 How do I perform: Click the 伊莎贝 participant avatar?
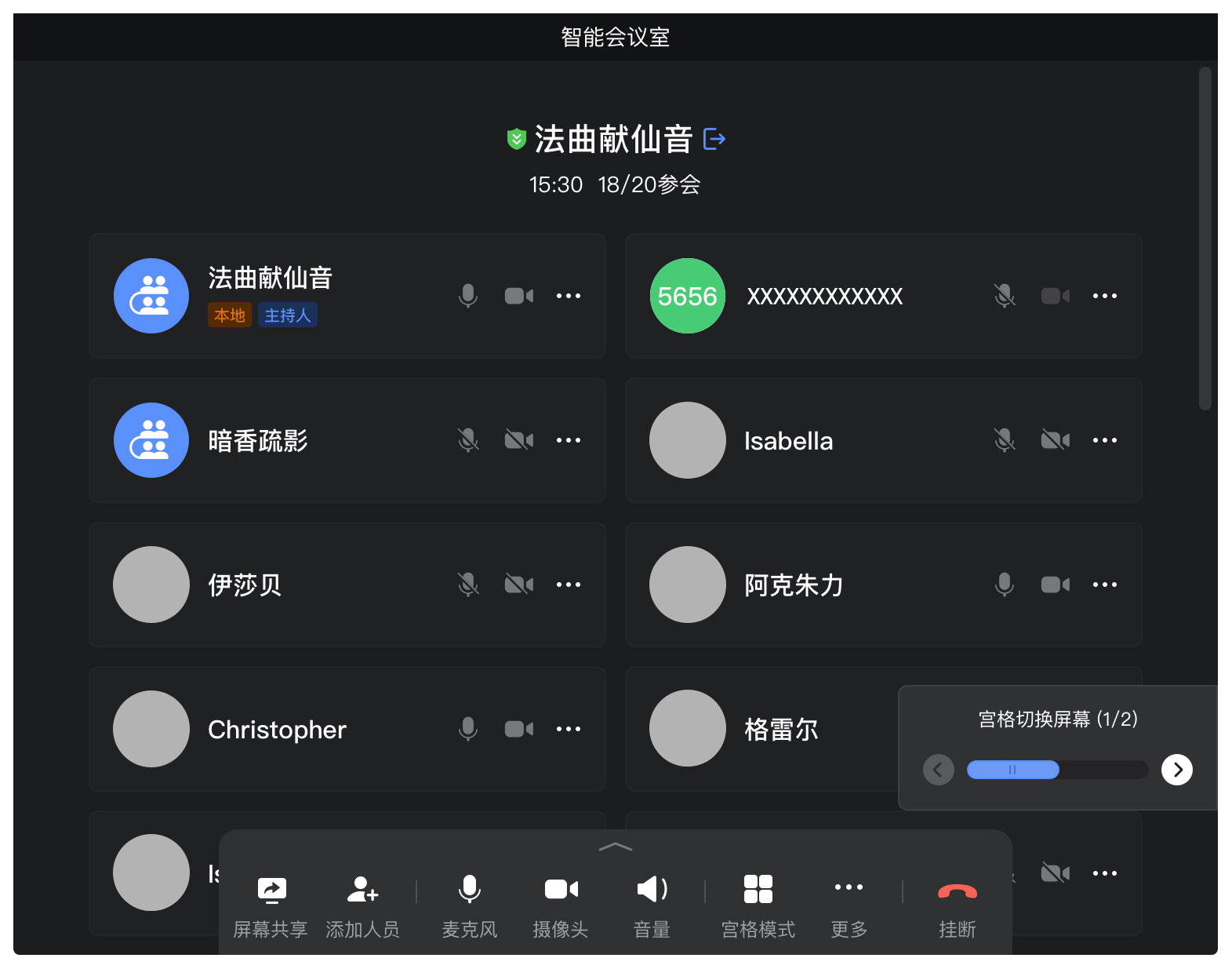151,585
